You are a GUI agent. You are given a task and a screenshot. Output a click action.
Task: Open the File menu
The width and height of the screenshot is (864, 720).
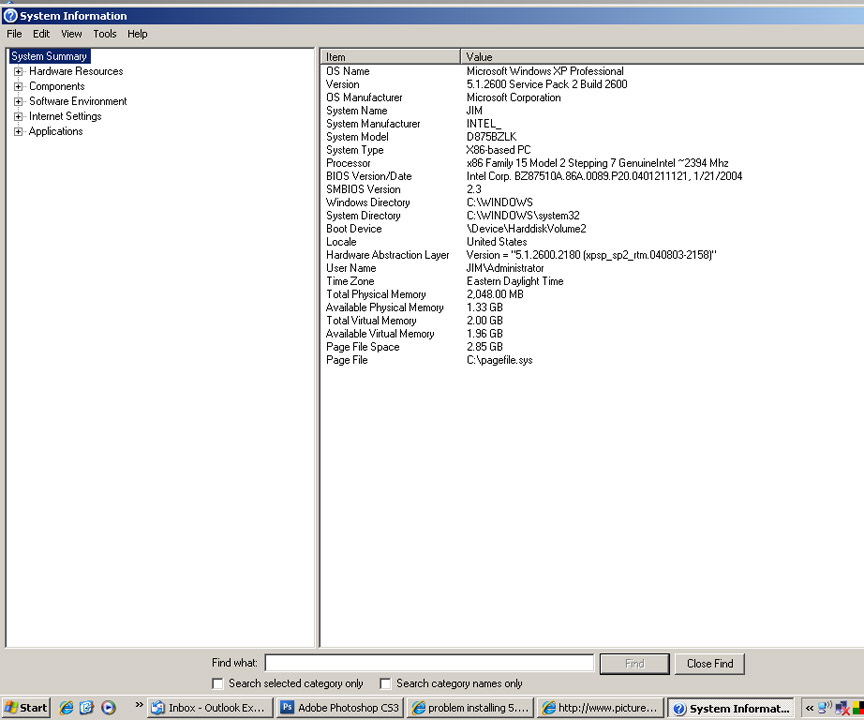tap(14, 34)
